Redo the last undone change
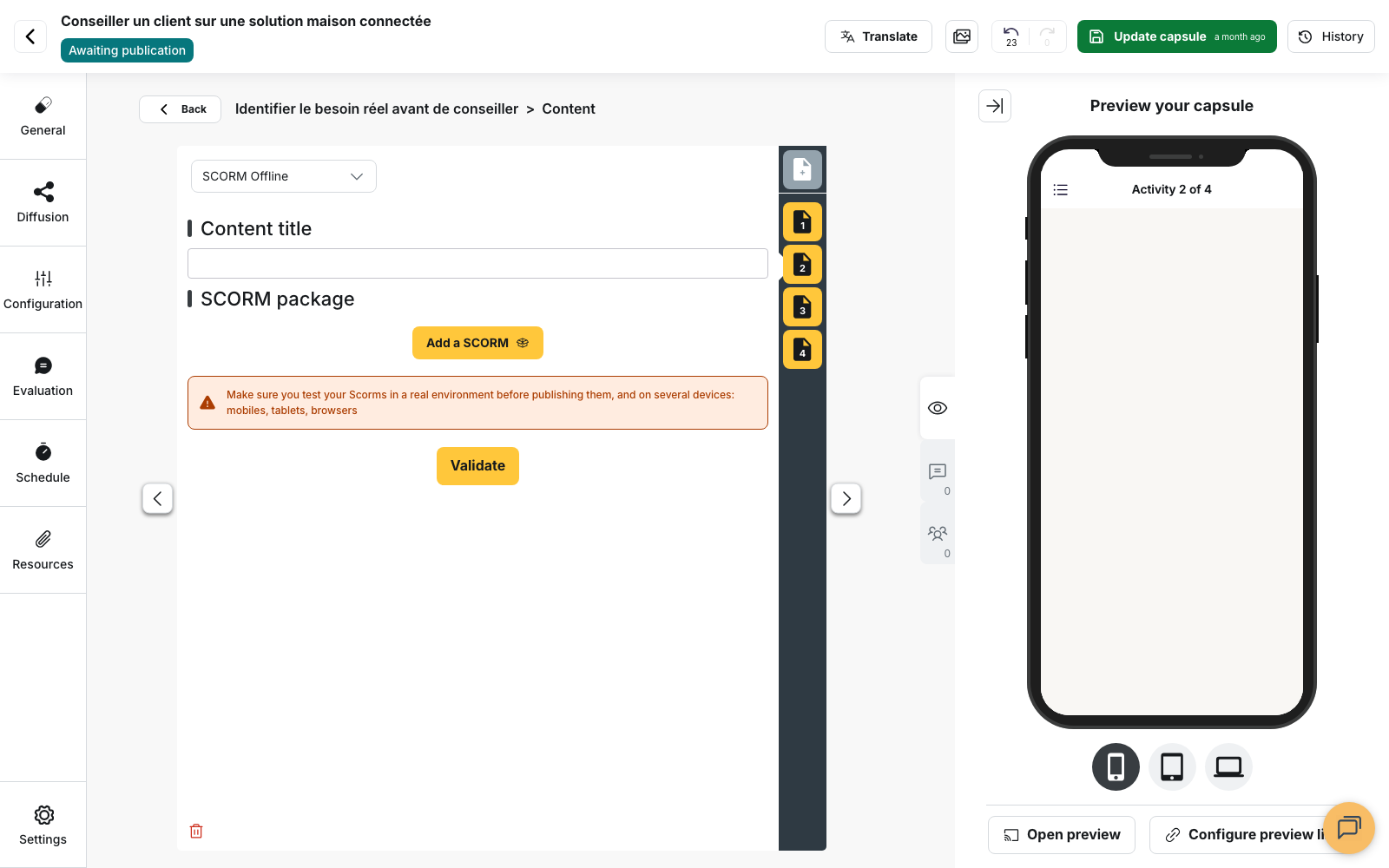 (1048, 36)
